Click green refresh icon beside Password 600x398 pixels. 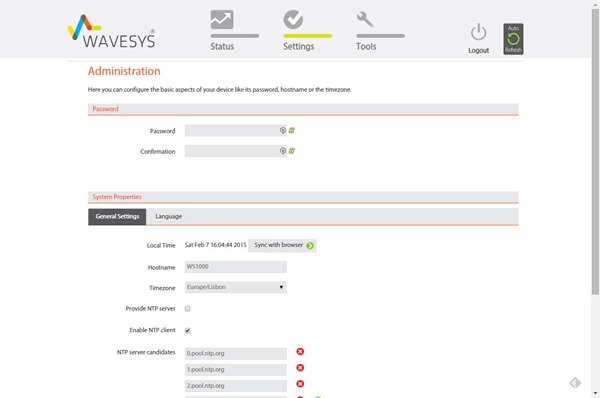[292, 130]
